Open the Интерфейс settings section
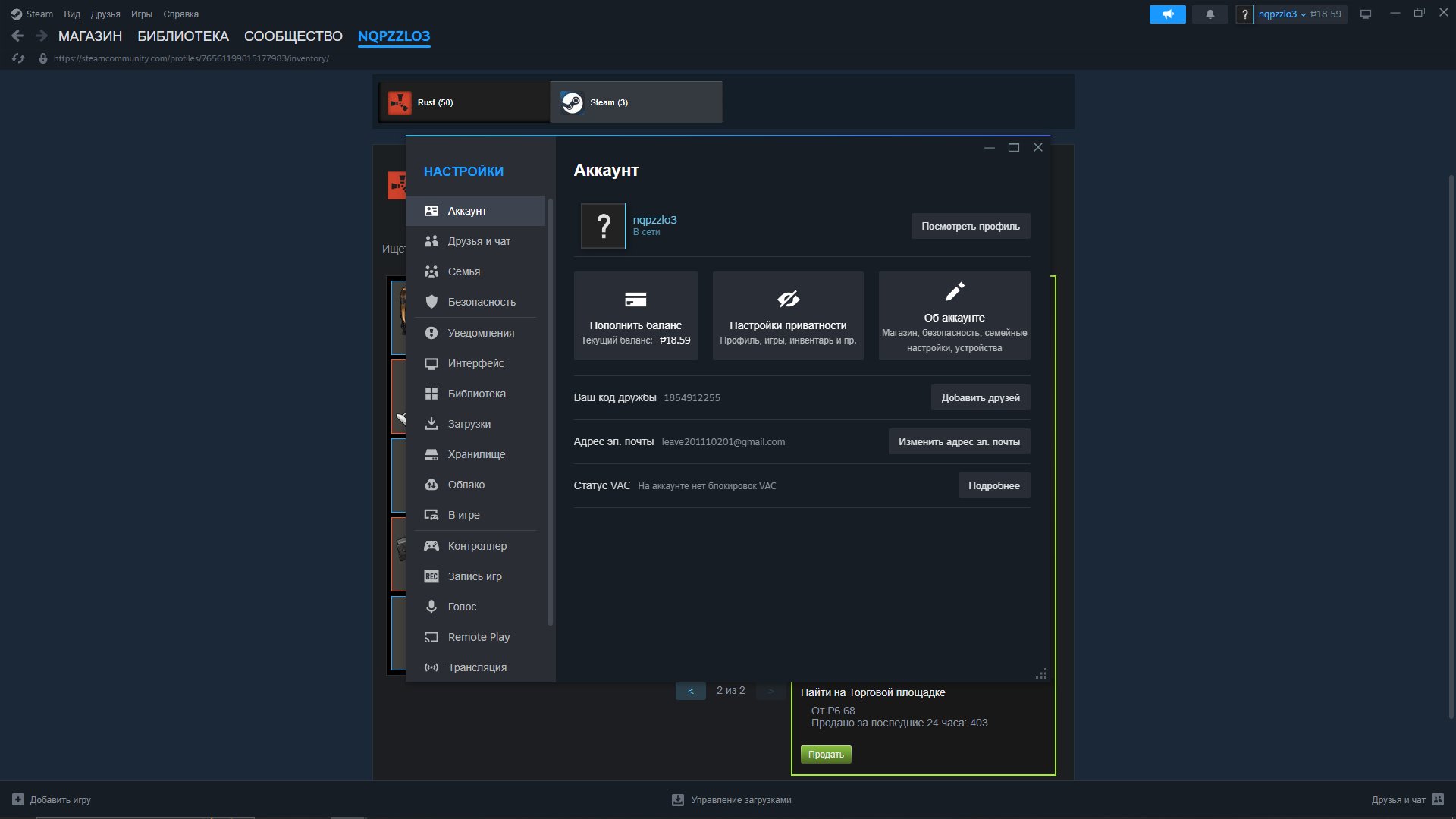Viewport: 1456px width, 819px height. coord(475,363)
